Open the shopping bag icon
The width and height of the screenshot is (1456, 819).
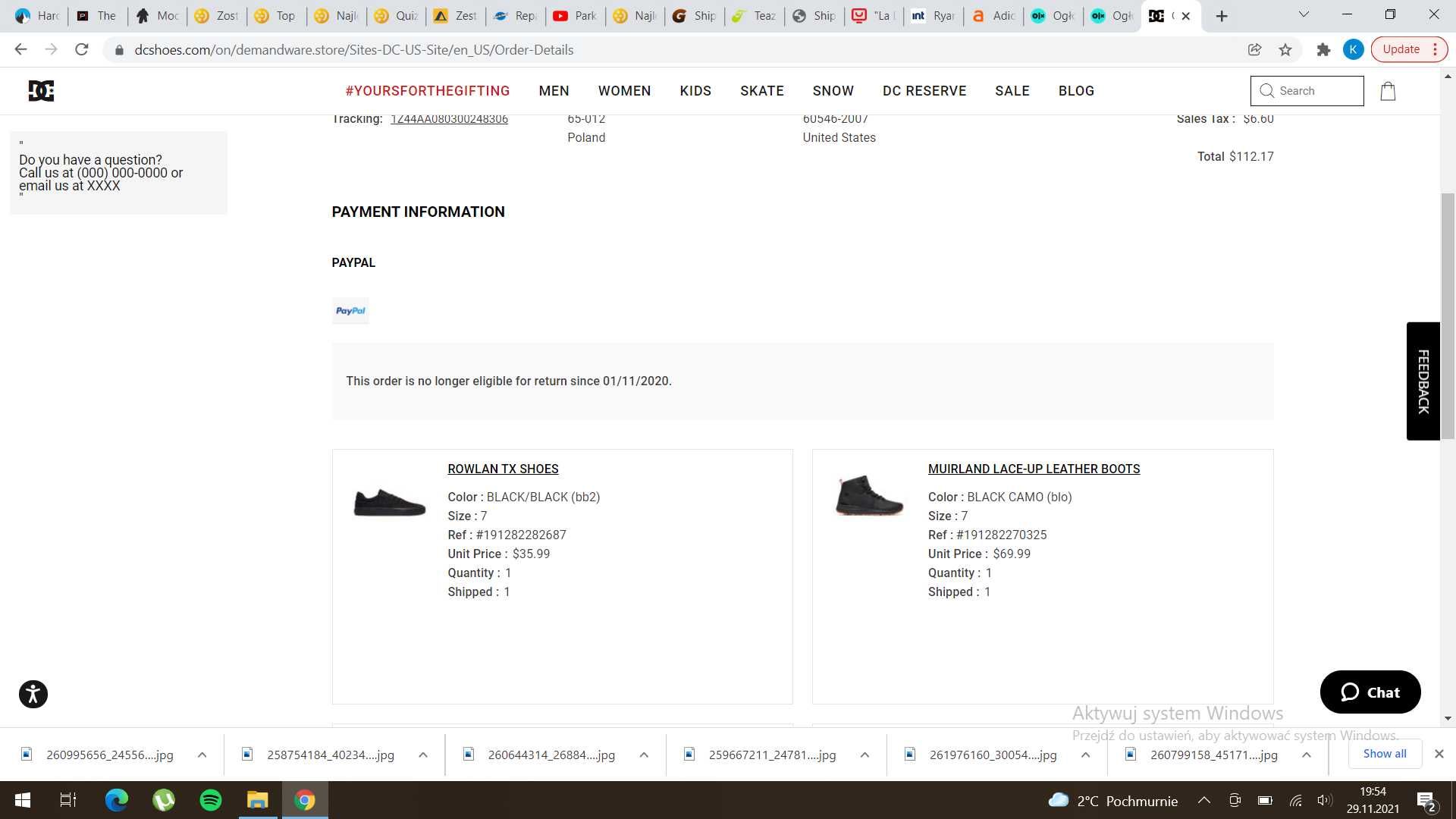click(x=1388, y=91)
